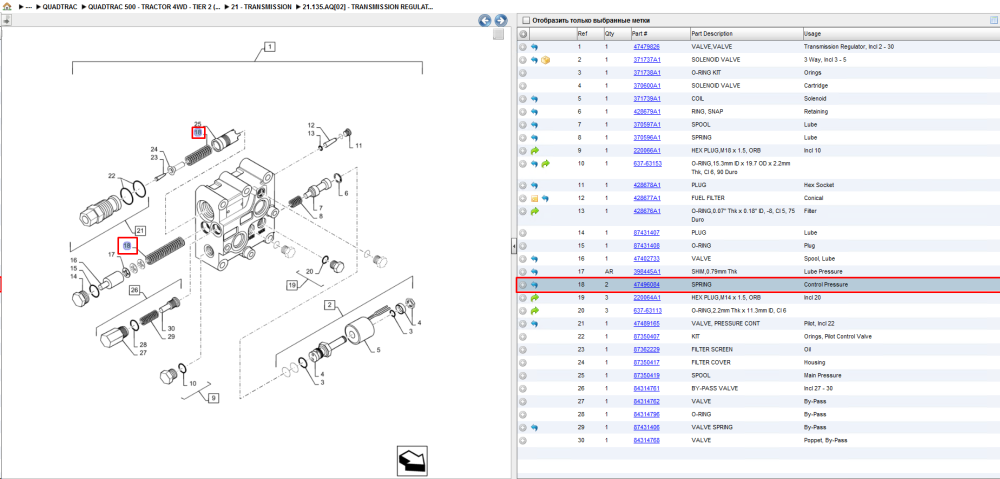1000x479 pixels.
Task: Click the green arrow on HEX PLUG M14 row
Action: click(534, 298)
